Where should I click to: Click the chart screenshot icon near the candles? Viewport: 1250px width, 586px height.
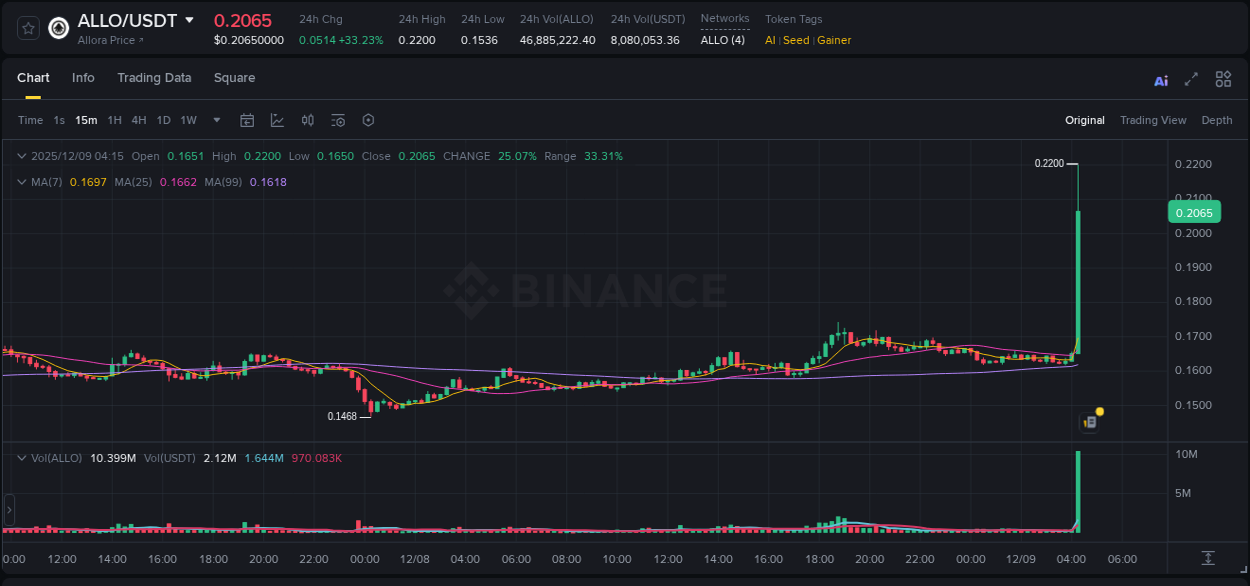click(x=1088, y=422)
